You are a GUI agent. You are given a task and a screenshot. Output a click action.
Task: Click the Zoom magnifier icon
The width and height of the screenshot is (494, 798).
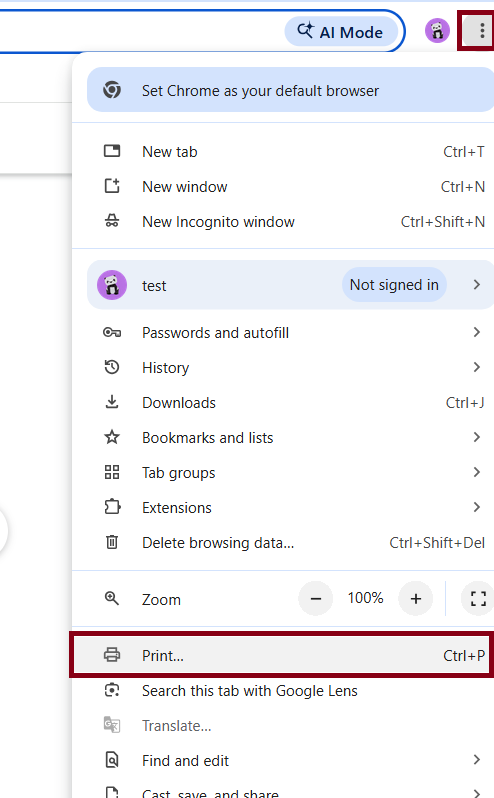(x=112, y=598)
